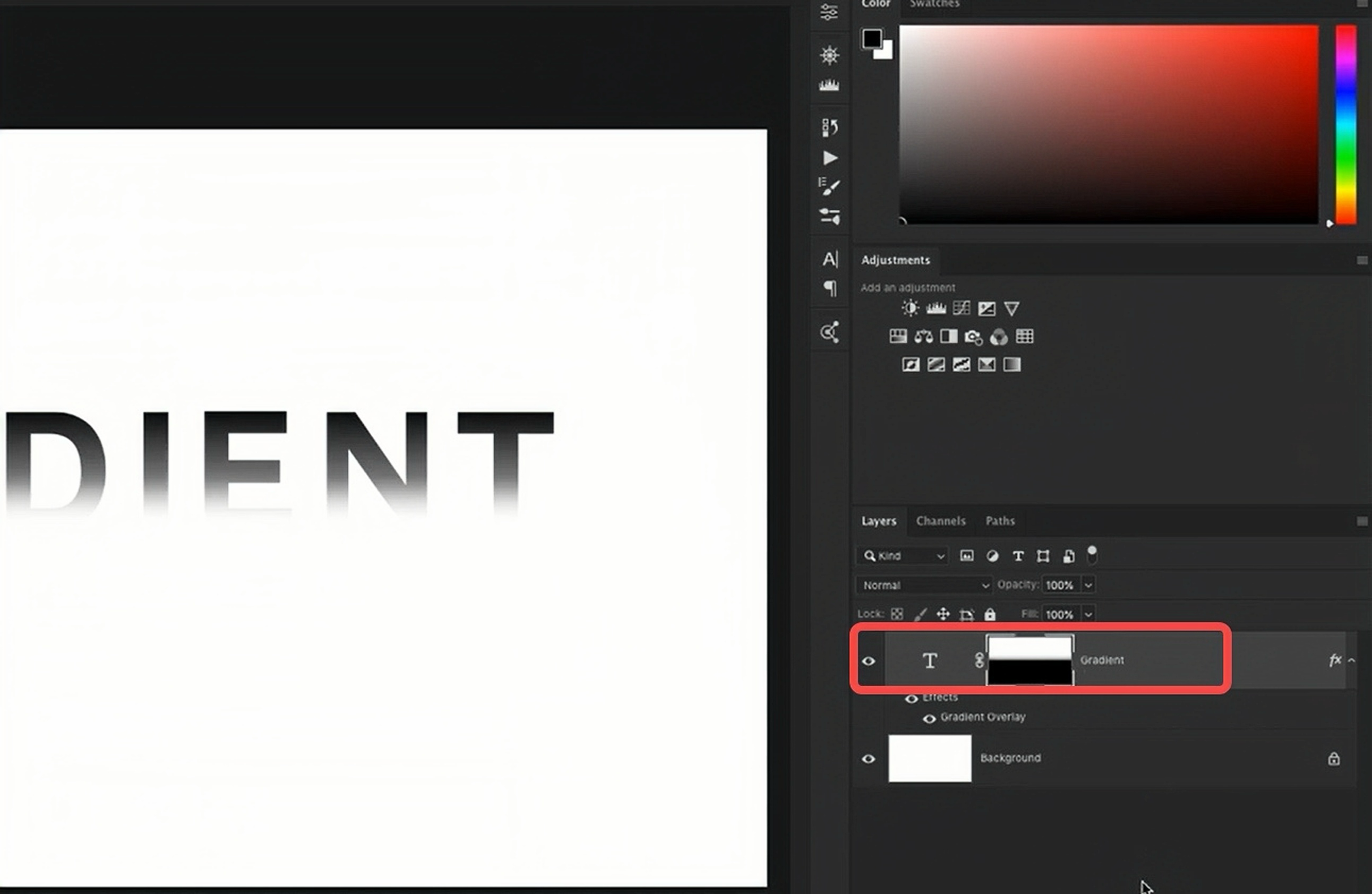Select the Paths tab

(x=1001, y=520)
